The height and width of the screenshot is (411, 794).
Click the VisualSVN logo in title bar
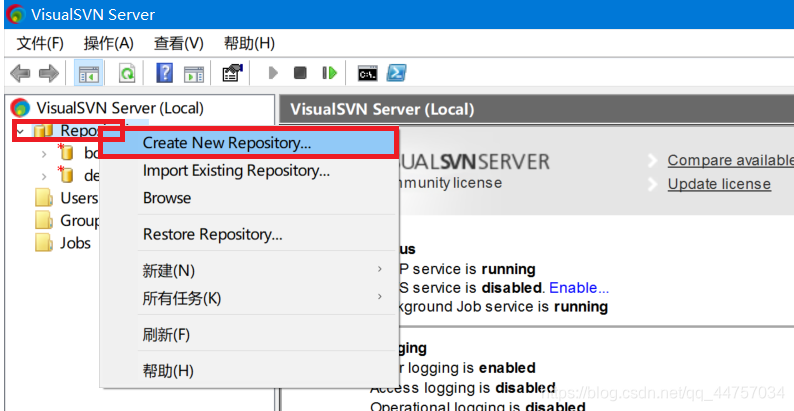(x=16, y=14)
